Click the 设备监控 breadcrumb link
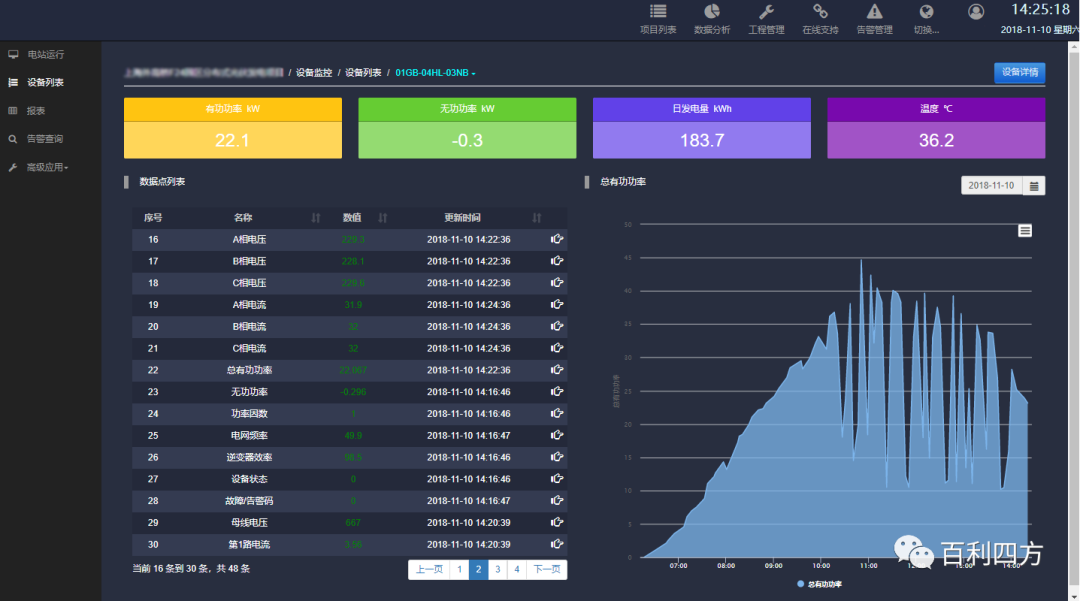The width and height of the screenshot is (1080, 601). point(314,72)
